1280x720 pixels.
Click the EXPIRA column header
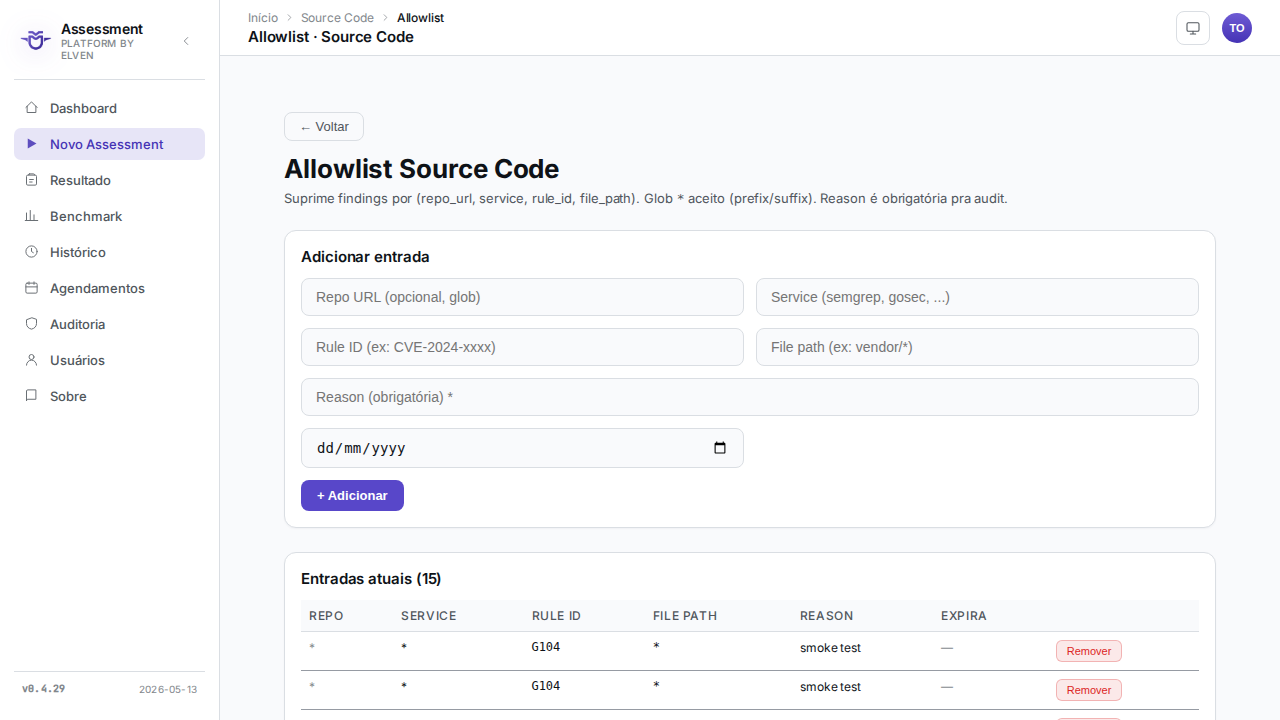point(964,616)
